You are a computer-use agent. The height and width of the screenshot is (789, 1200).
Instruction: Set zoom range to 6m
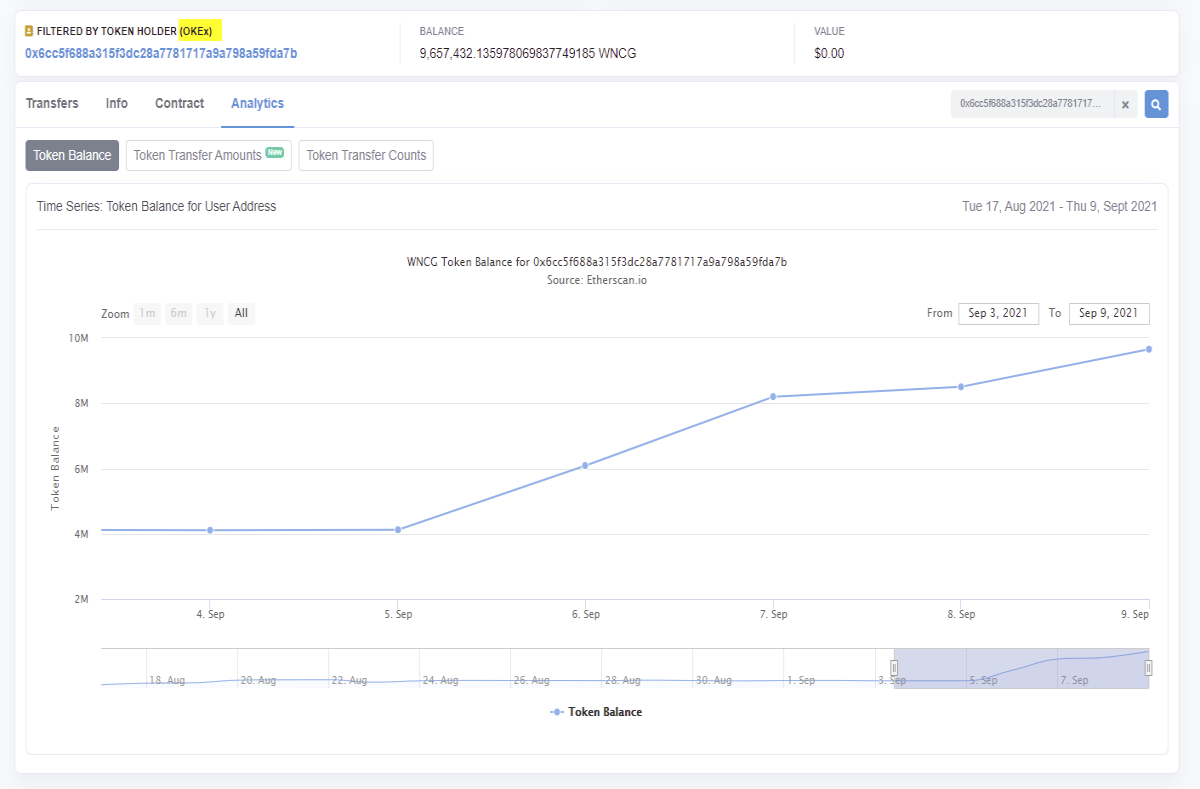[x=178, y=313]
